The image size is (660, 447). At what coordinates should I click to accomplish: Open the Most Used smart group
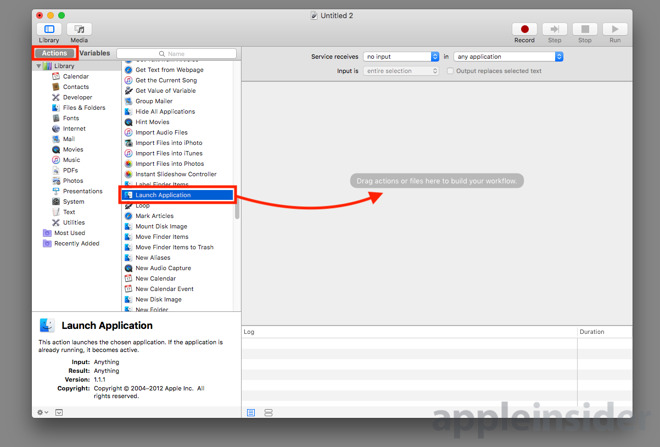(69, 233)
